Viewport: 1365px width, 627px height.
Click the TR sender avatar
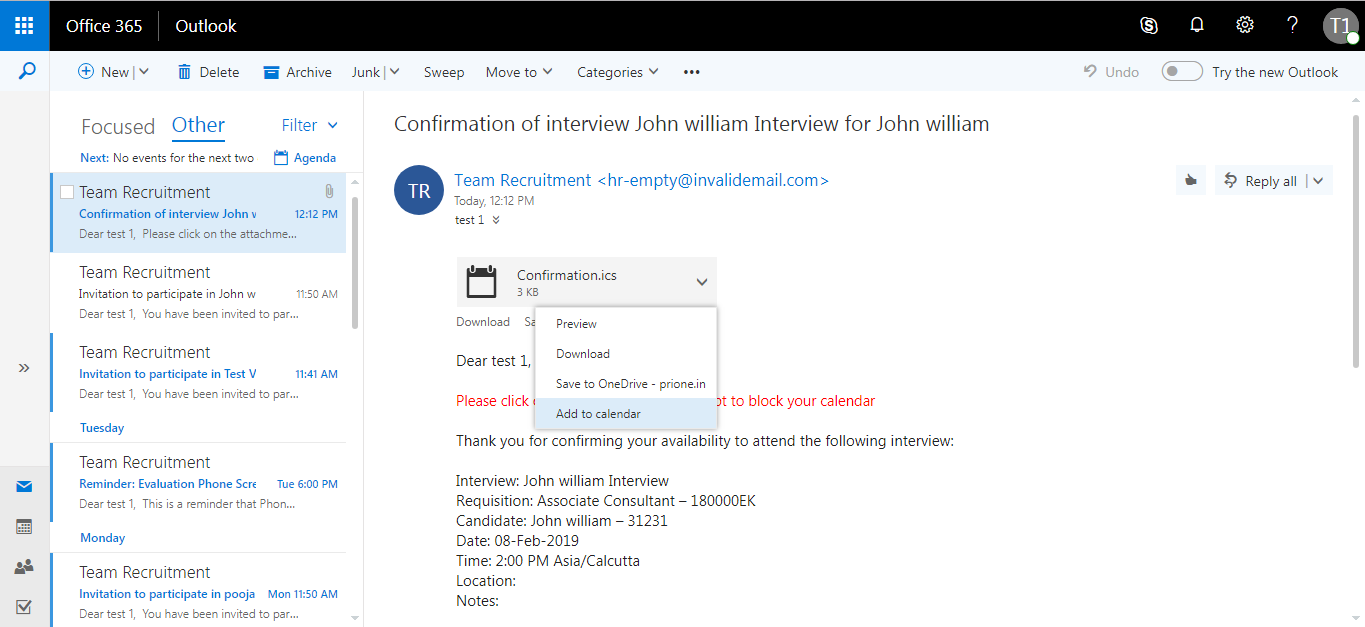tap(419, 191)
